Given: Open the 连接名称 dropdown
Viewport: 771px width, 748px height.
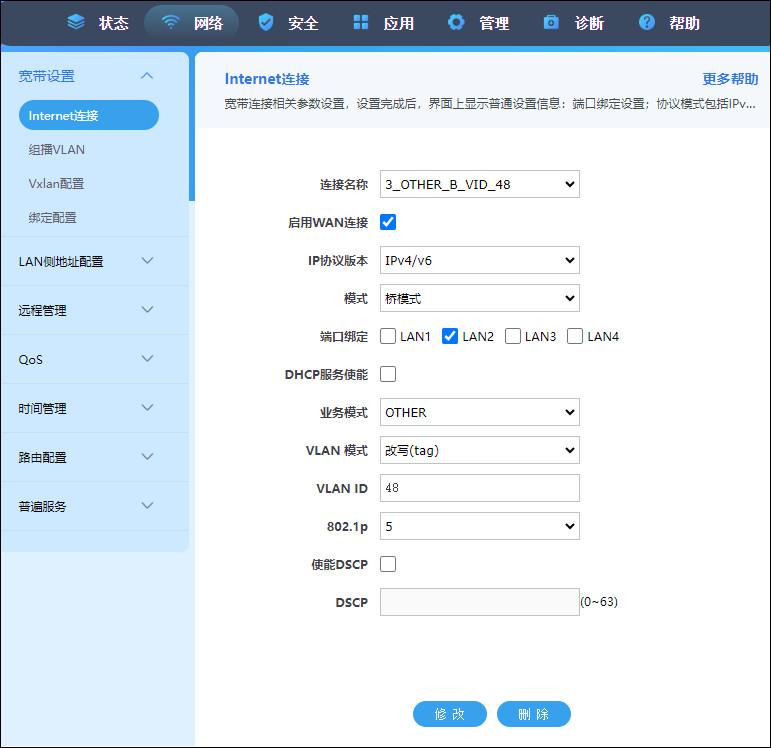Looking at the screenshot, I should [x=480, y=184].
